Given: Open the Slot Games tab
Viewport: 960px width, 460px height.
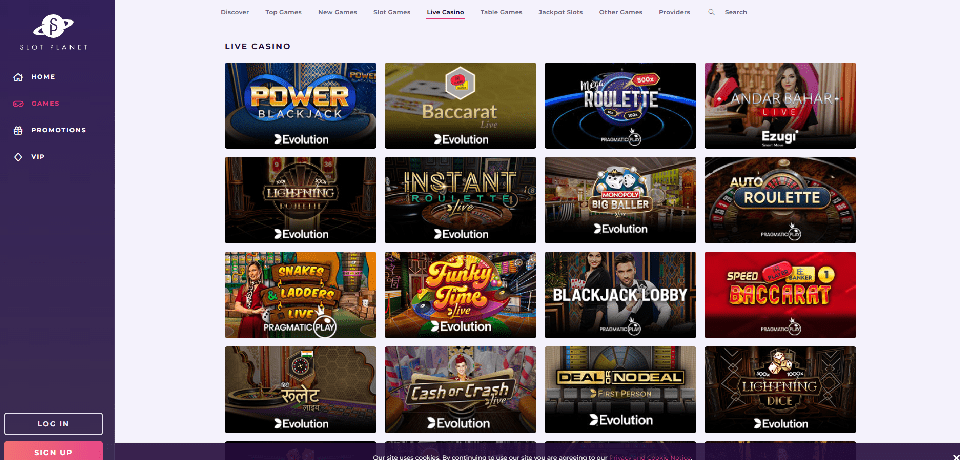Looking at the screenshot, I should tap(392, 12).
